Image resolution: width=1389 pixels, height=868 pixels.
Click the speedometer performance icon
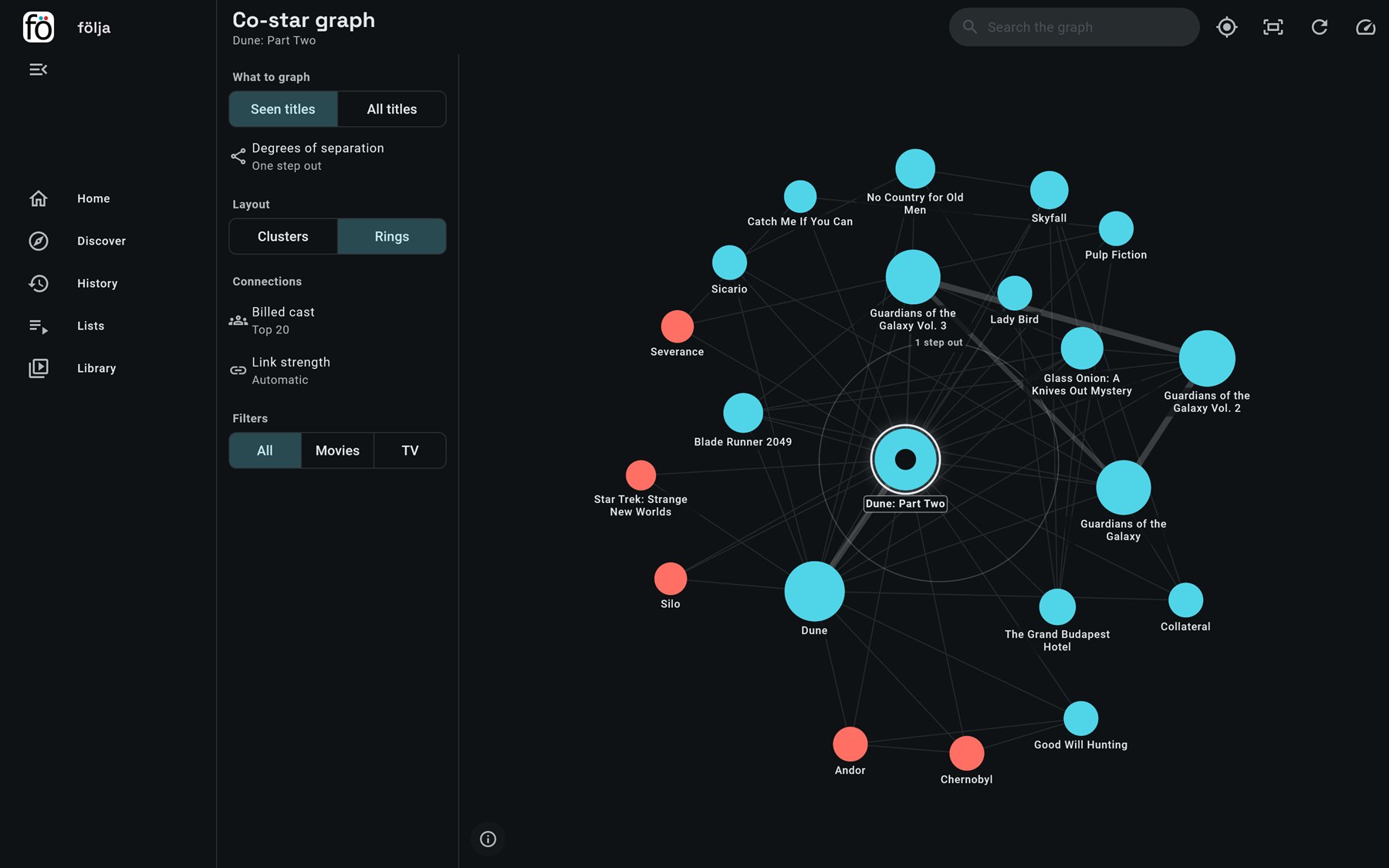pos(1366,27)
